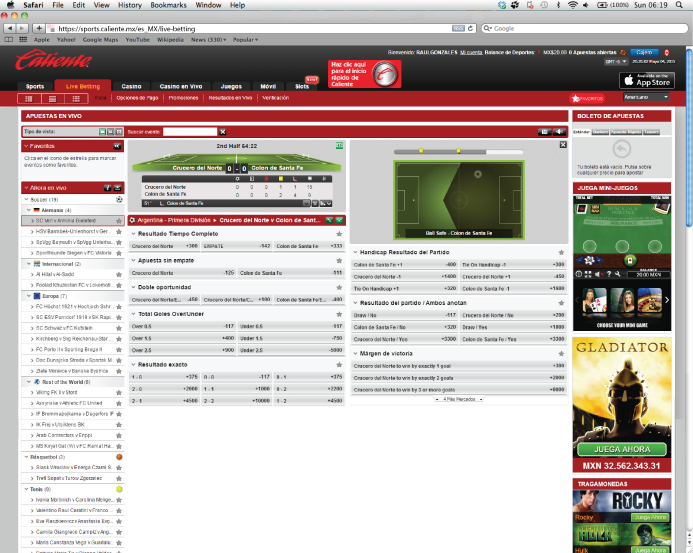Click the Wi-Fi icon in the menu bar

point(572,5)
